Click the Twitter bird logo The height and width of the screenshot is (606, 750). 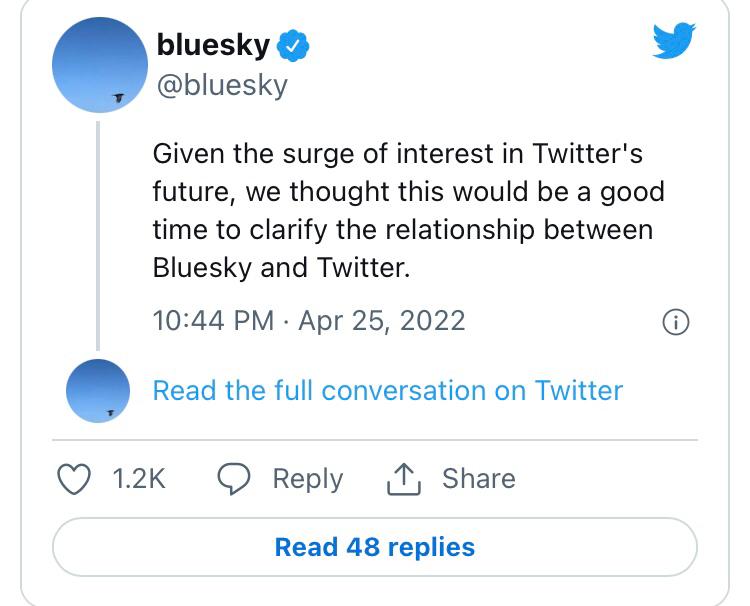pos(674,42)
